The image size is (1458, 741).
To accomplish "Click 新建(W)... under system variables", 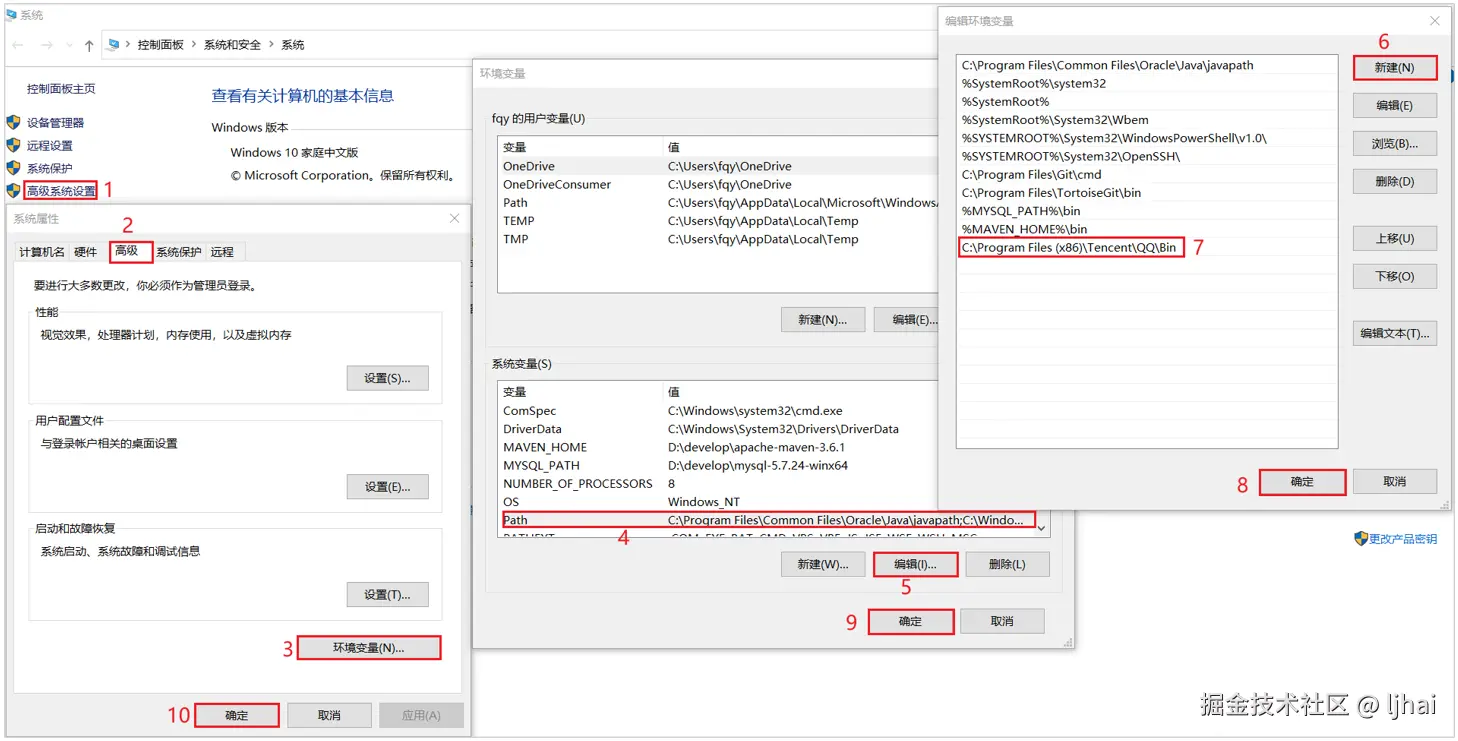I will [x=822, y=565].
